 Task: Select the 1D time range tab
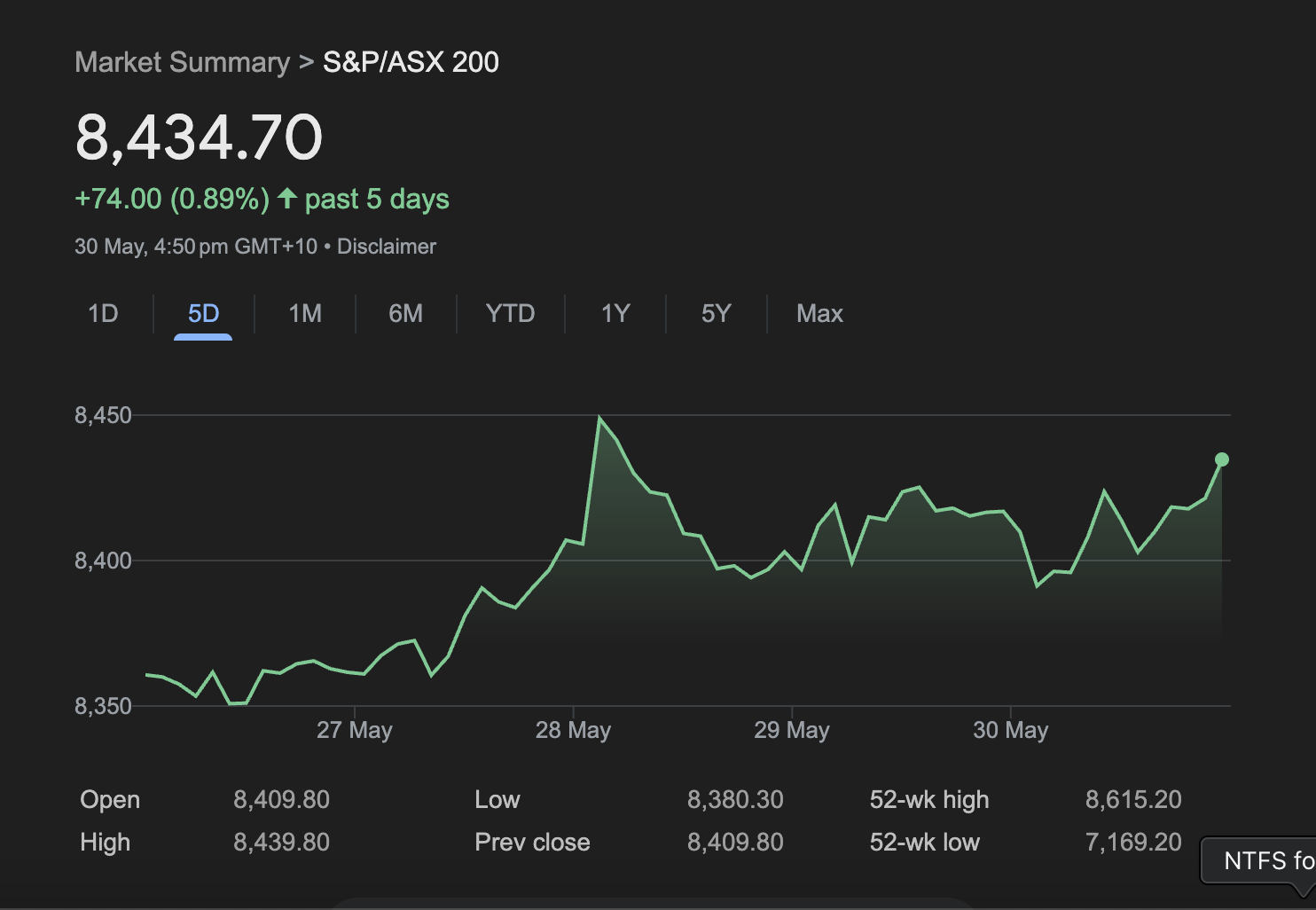103,314
